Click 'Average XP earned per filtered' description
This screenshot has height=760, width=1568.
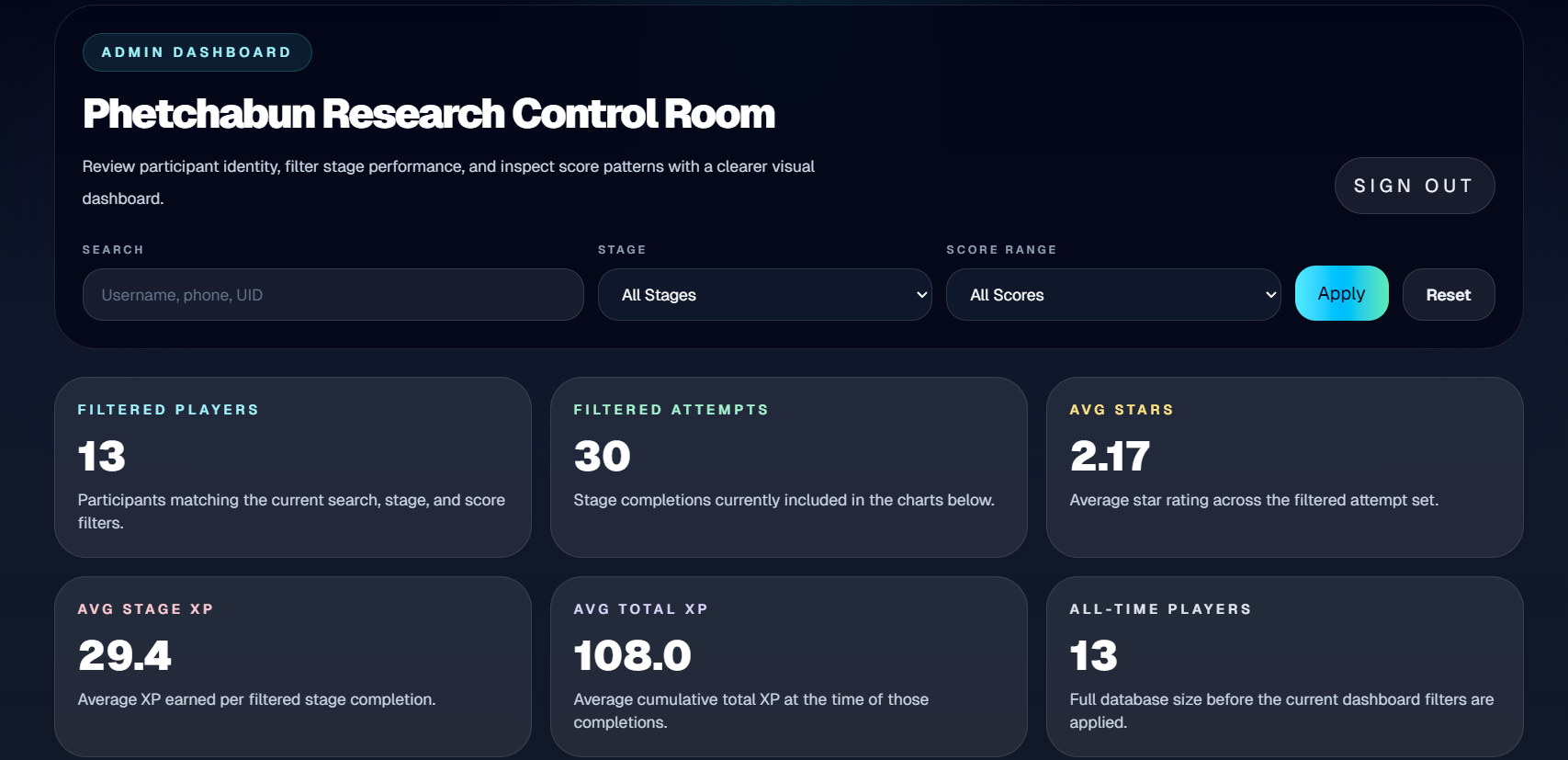(x=256, y=699)
